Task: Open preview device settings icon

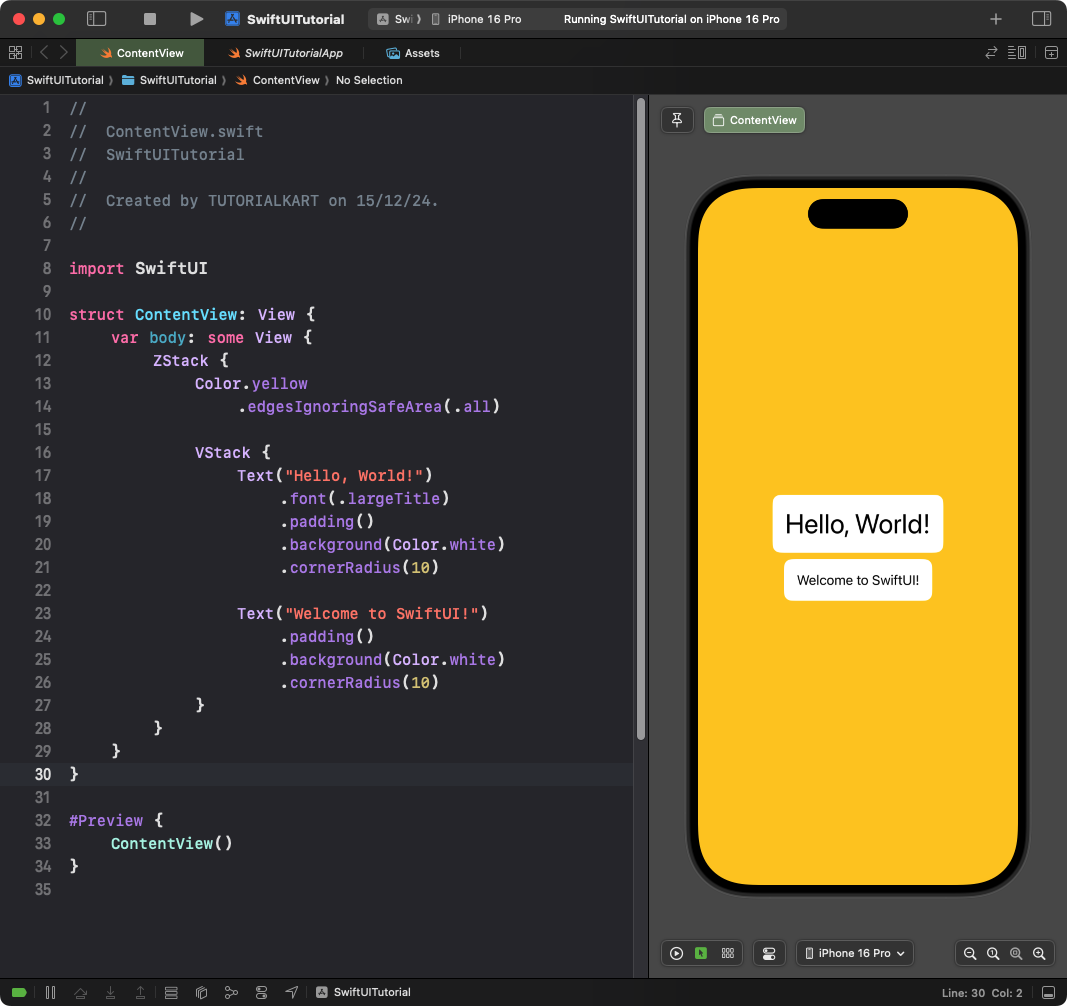Action: click(769, 953)
